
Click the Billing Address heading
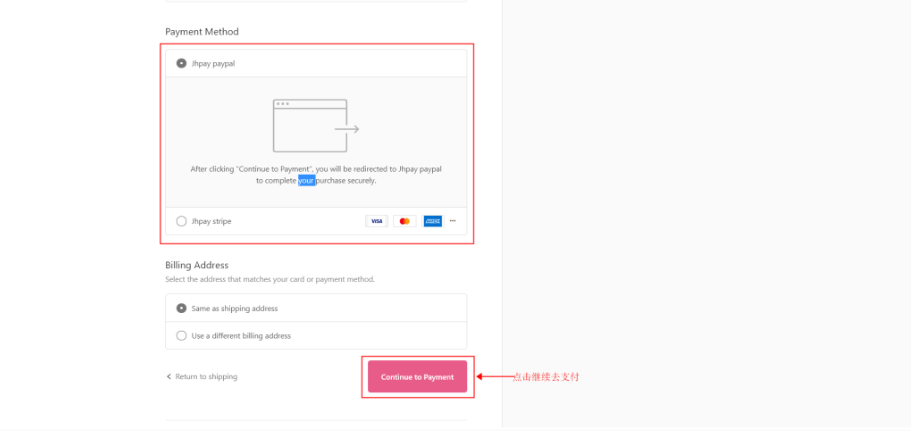pyautogui.click(x=197, y=265)
